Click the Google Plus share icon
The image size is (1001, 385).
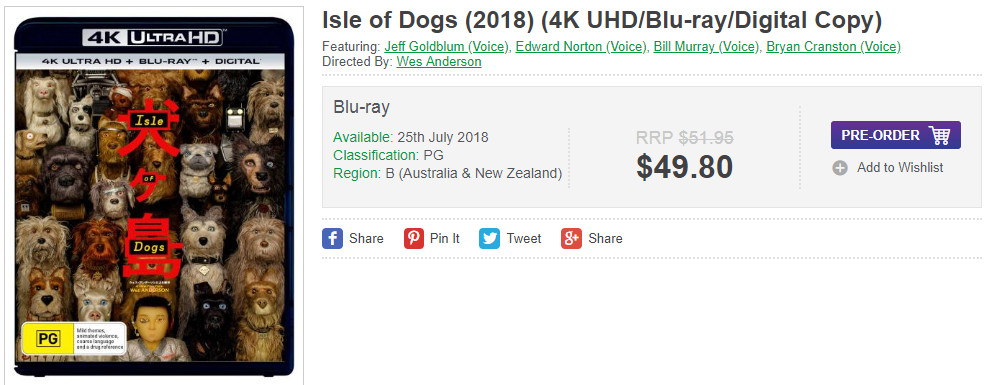click(571, 239)
